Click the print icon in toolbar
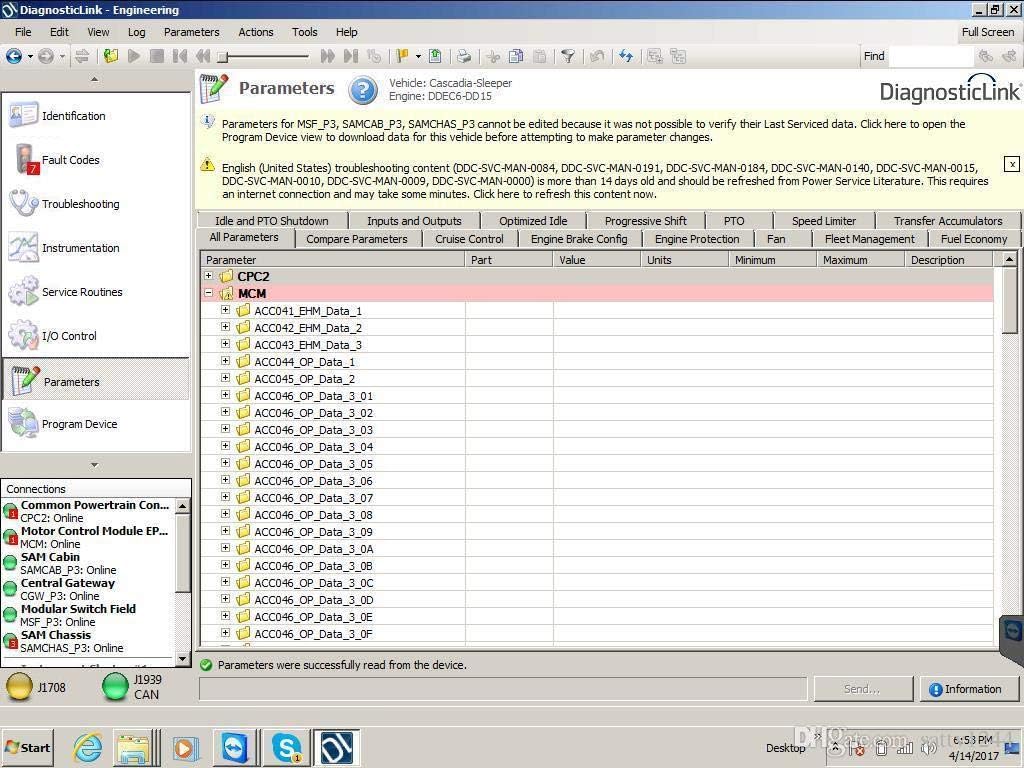 pos(463,57)
